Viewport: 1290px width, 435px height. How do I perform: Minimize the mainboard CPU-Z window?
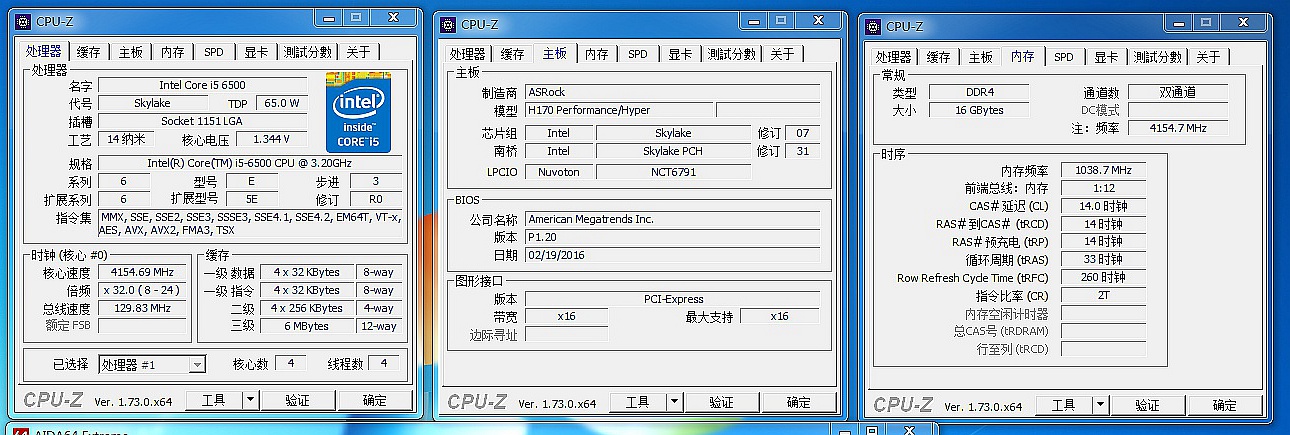(x=752, y=21)
